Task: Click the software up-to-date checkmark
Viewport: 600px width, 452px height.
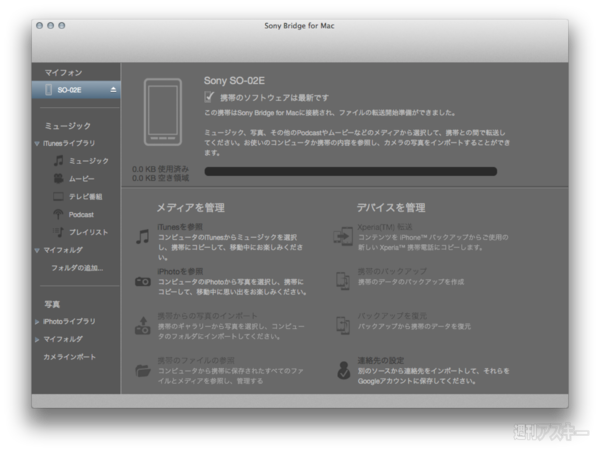Action: click(x=209, y=97)
